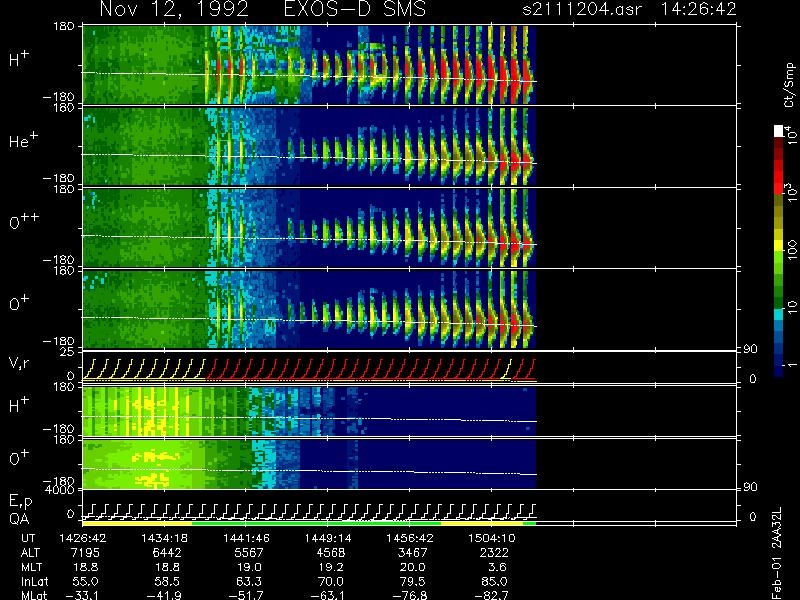Image resolution: width=800 pixels, height=600 pixels.
Task: Click UT value '1426:42'
Action: 83,538
